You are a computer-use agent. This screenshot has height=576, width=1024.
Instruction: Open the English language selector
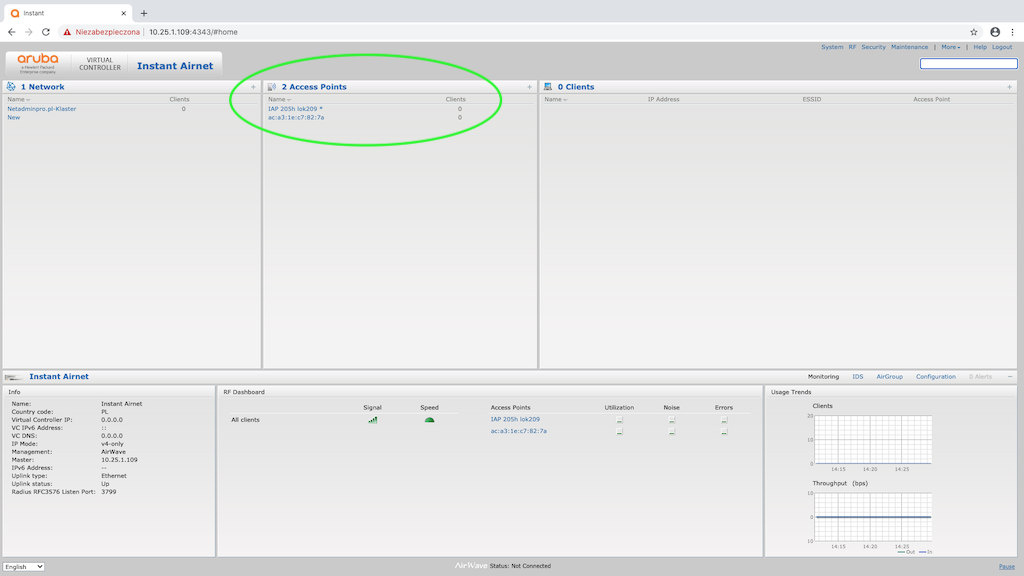pyautogui.click(x=24, y=567)
